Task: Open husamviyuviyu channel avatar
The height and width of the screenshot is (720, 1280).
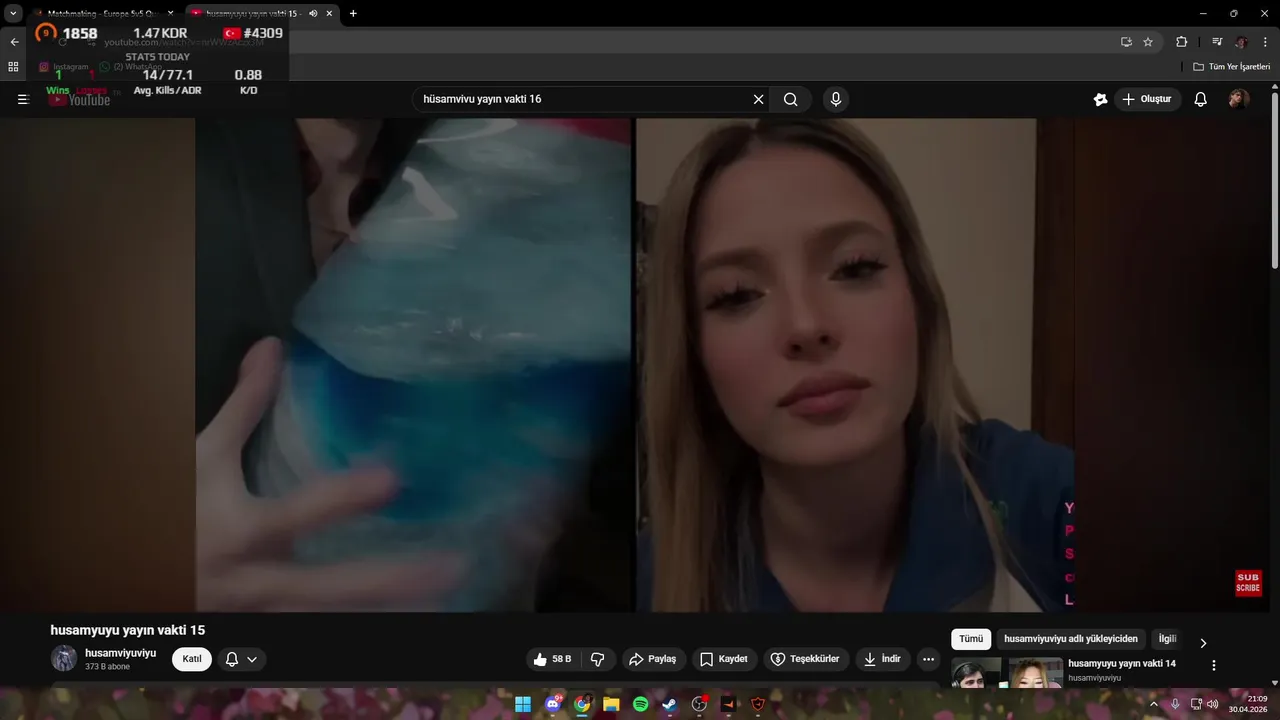Action: [64, 658]
